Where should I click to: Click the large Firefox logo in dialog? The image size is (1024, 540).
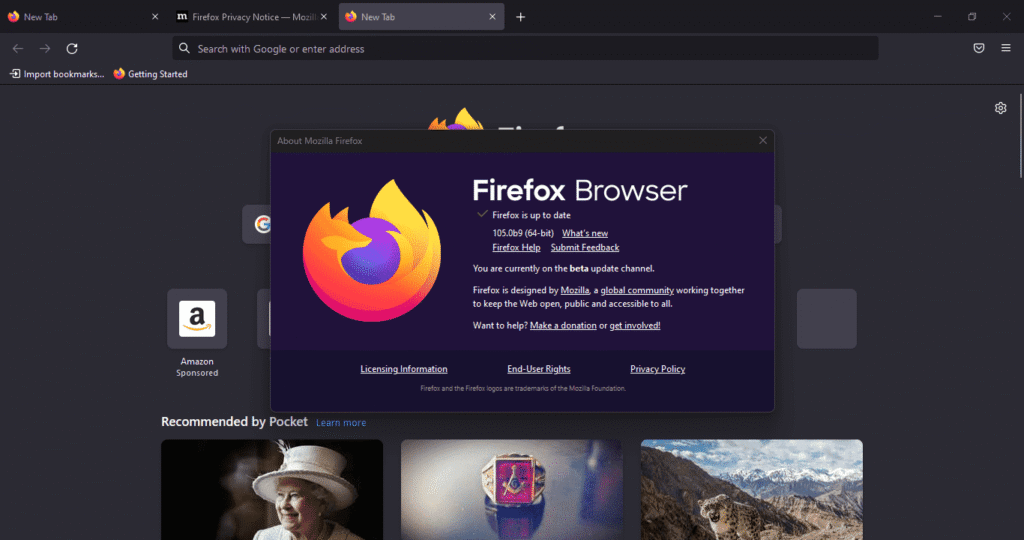(372, 251)
